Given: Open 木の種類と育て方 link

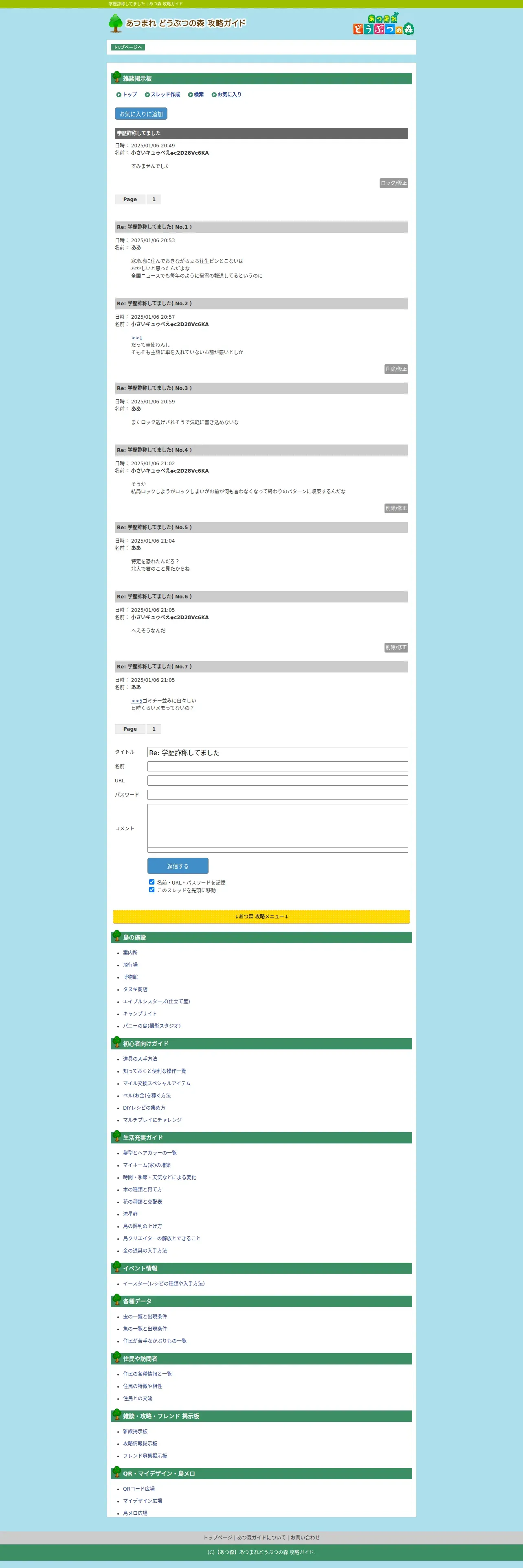Looking at the screenshot, I should pos(143,1189).
